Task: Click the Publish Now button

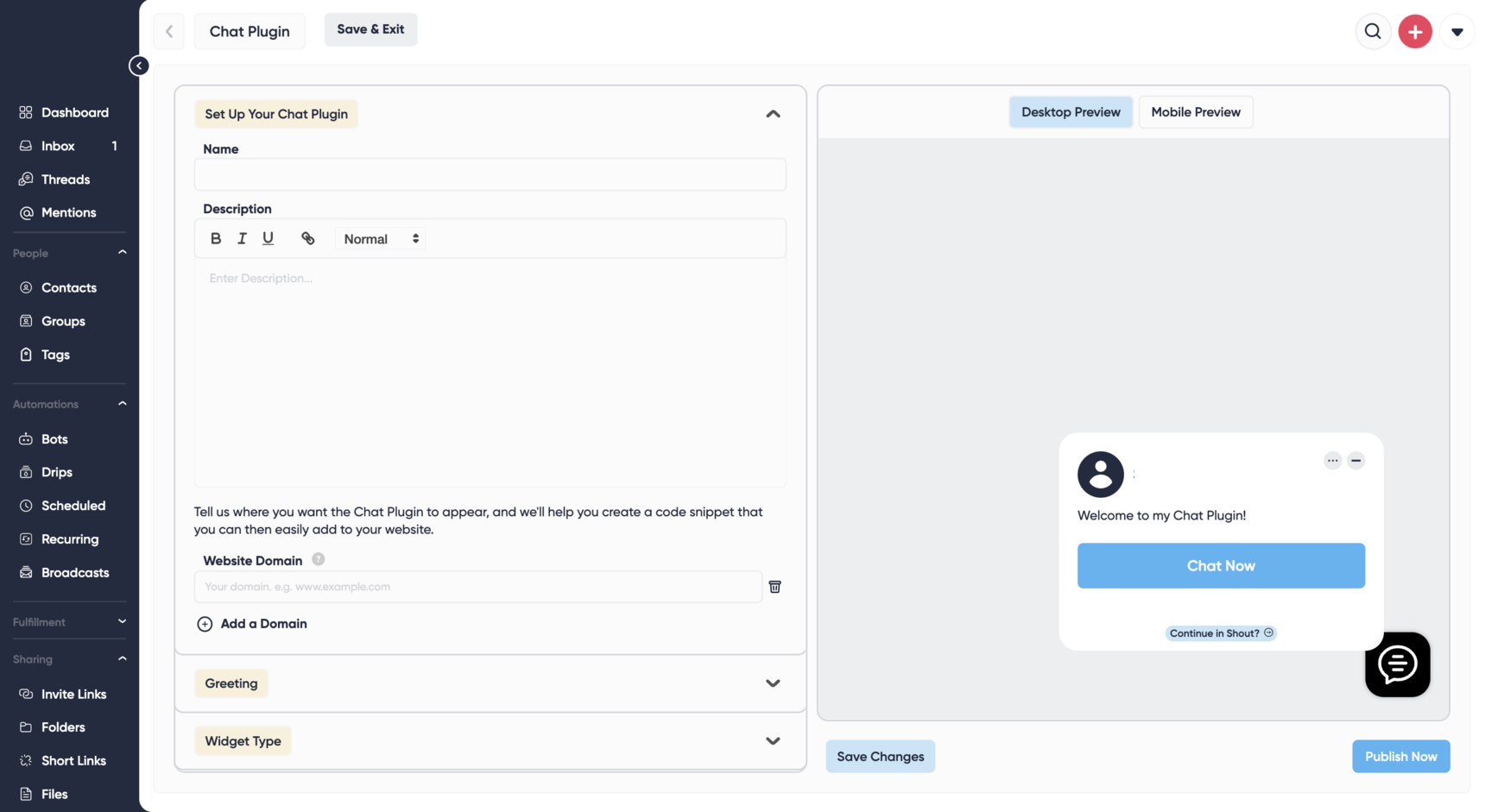Action: [1400, 757]
